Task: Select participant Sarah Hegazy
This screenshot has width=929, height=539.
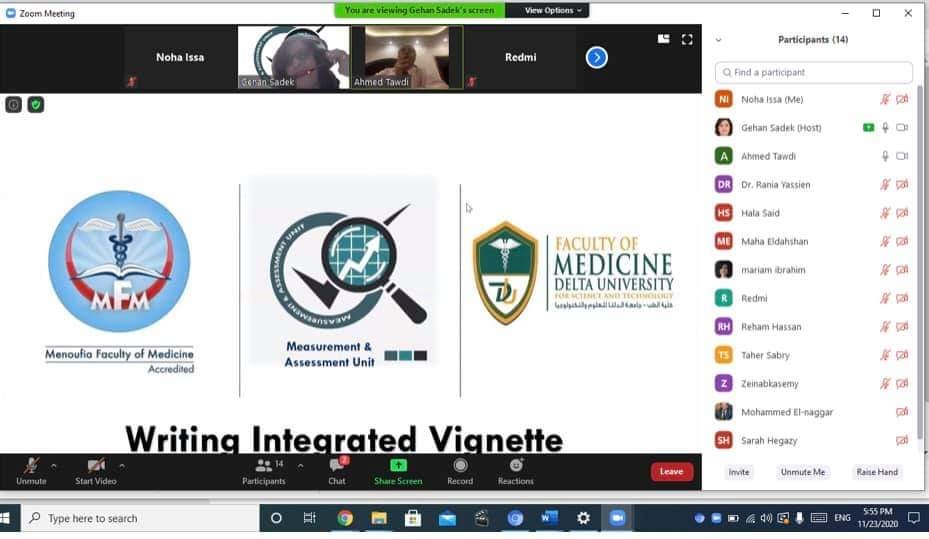Action: tap(813, 441)
